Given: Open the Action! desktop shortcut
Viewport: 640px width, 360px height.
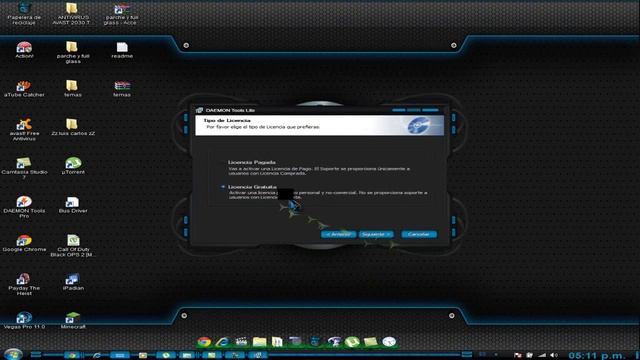Looking at the screenshot, I should click(24, 50).
